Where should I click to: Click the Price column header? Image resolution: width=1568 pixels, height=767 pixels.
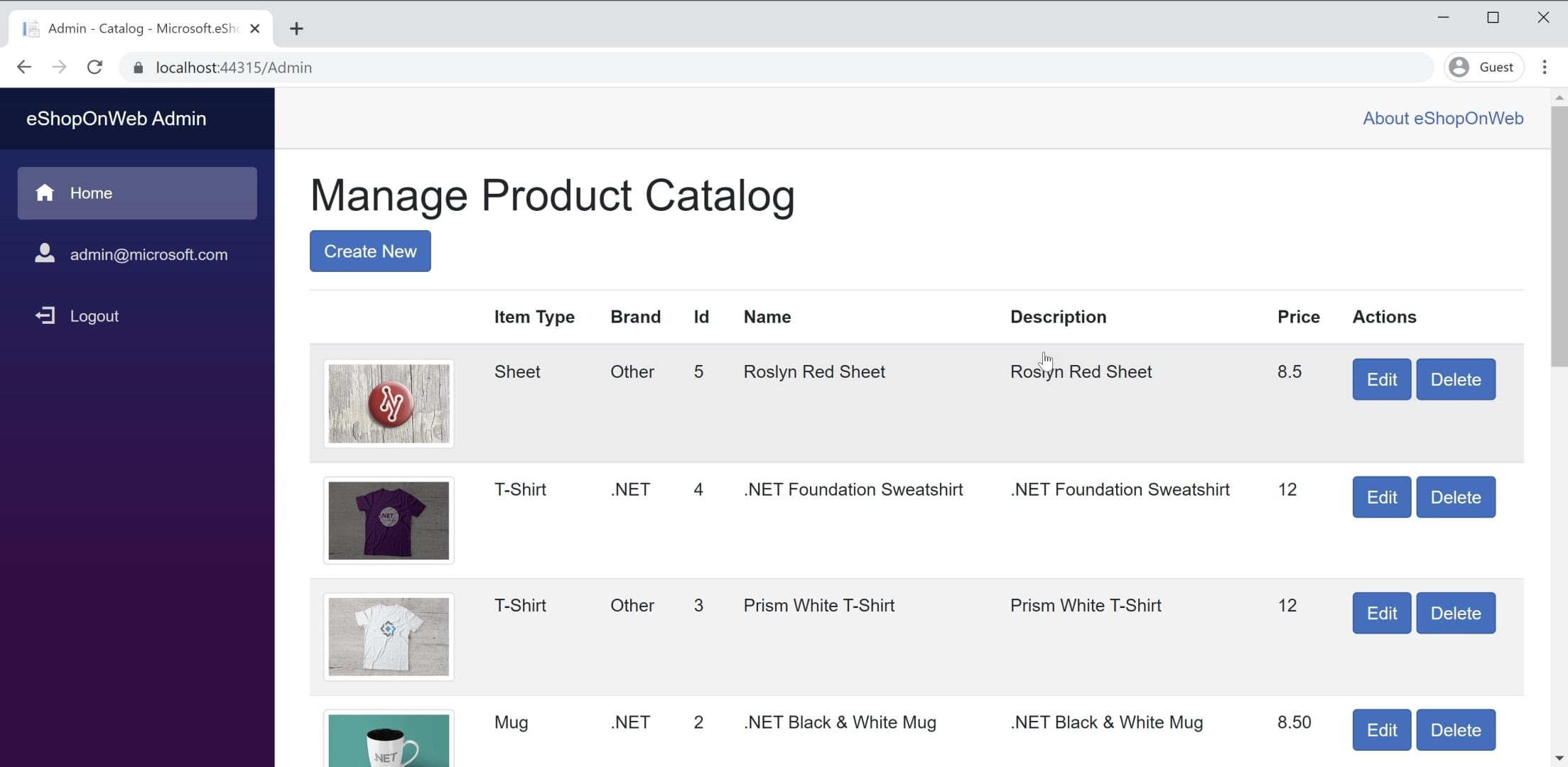(x=1298, y=317)
